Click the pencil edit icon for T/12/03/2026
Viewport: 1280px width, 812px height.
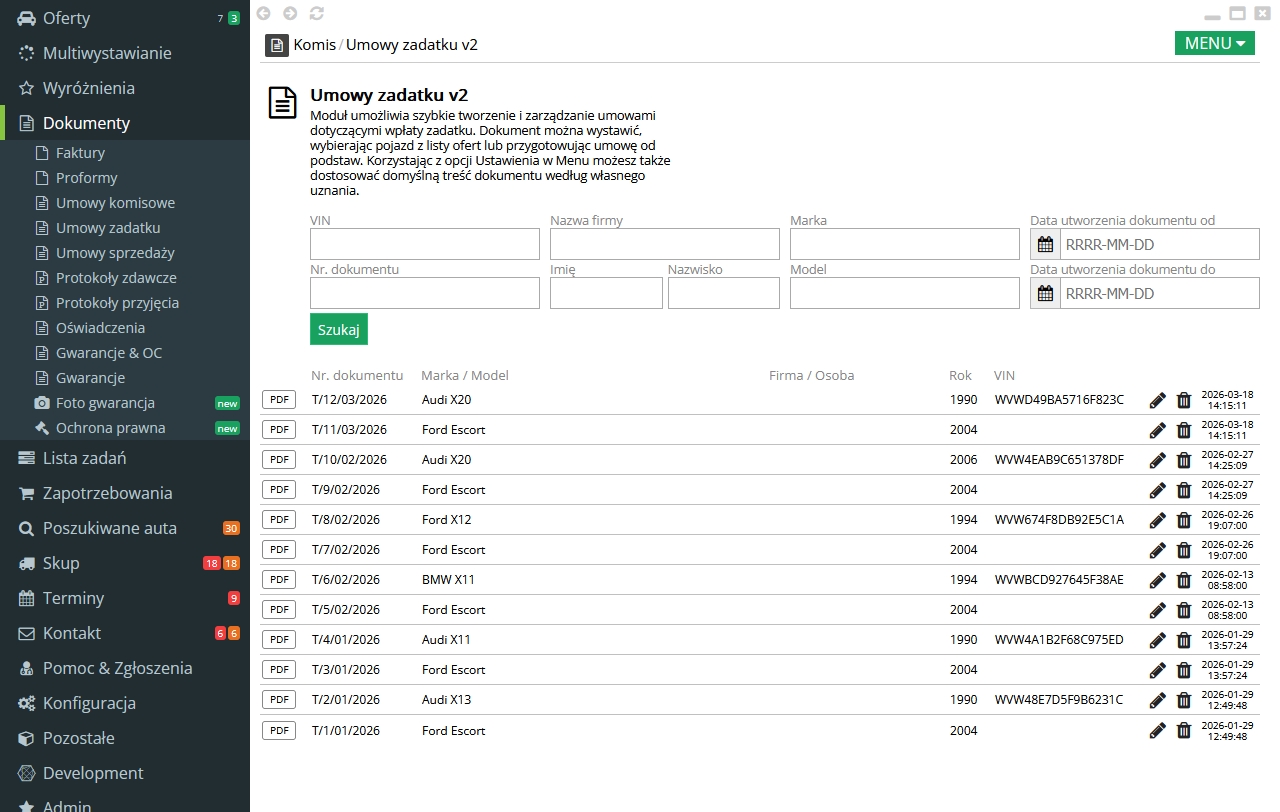tap(1157, 400)
